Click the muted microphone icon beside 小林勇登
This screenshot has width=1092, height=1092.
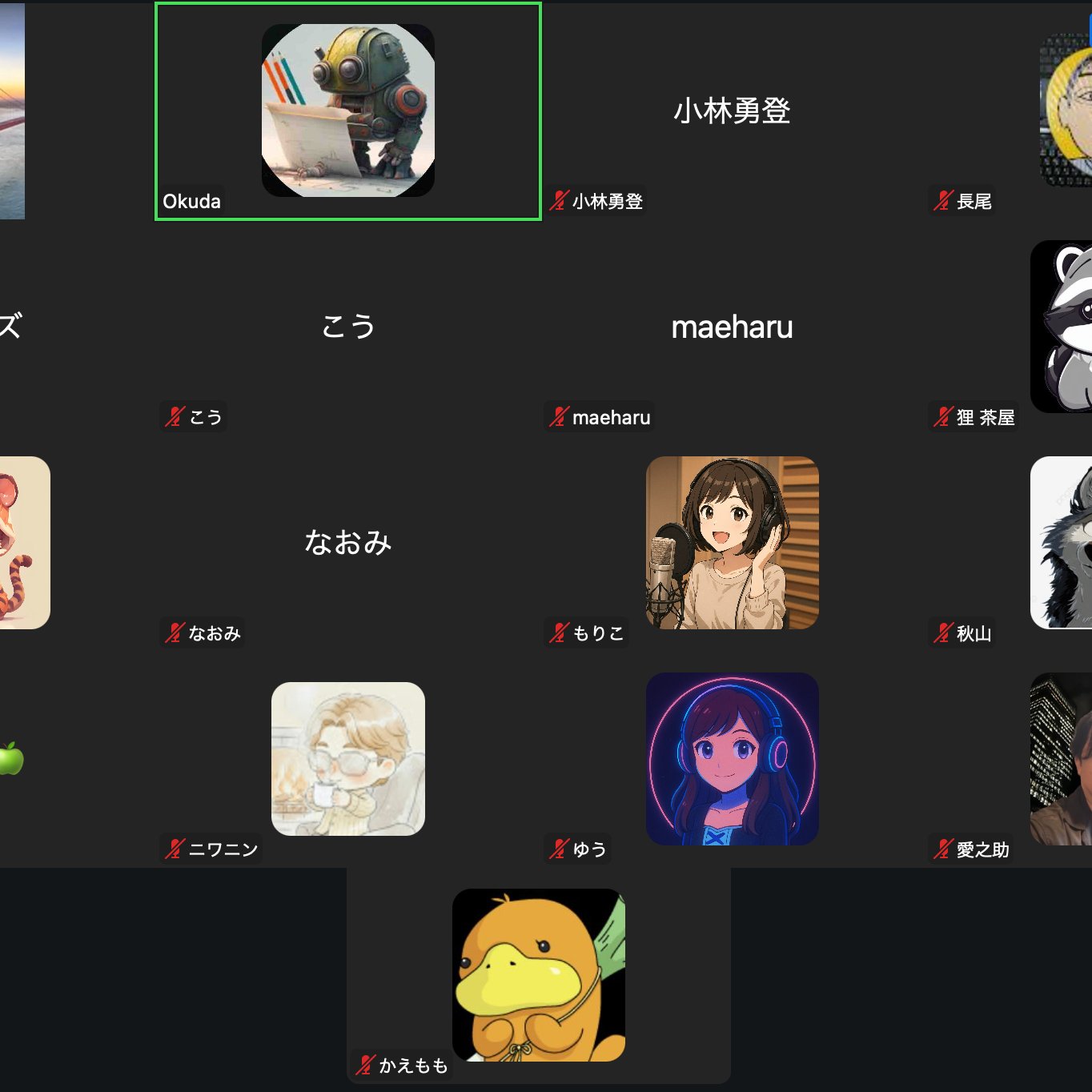click(559, 201)
